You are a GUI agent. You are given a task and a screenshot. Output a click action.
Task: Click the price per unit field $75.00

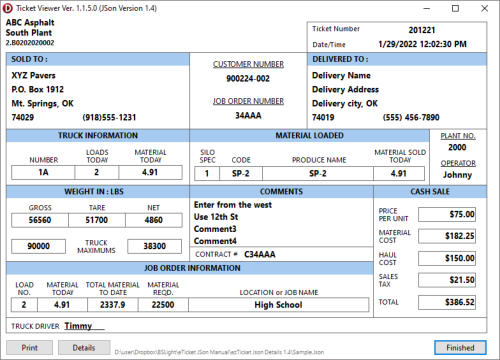pyautogui.click(x=447, y=214)
